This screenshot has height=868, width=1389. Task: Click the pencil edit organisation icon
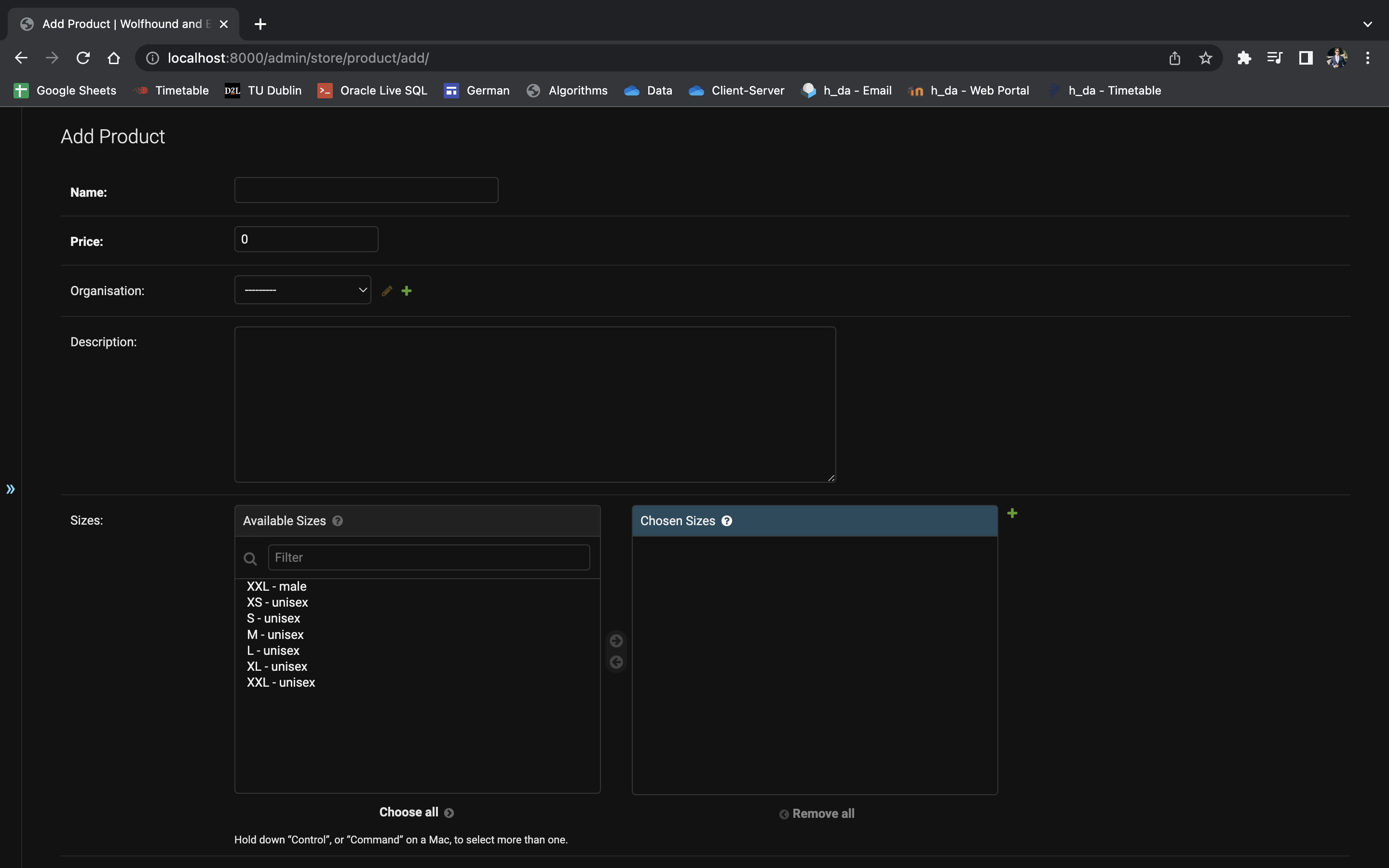tap(387, 291)
